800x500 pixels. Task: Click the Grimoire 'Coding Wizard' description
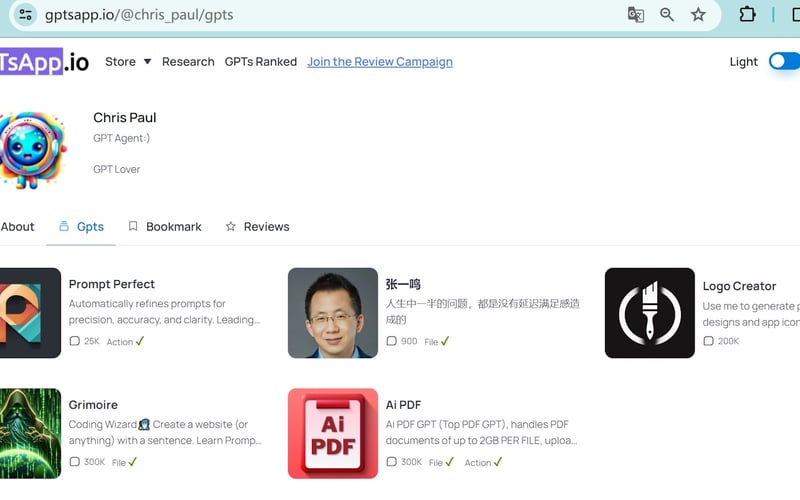click(165, 432)
